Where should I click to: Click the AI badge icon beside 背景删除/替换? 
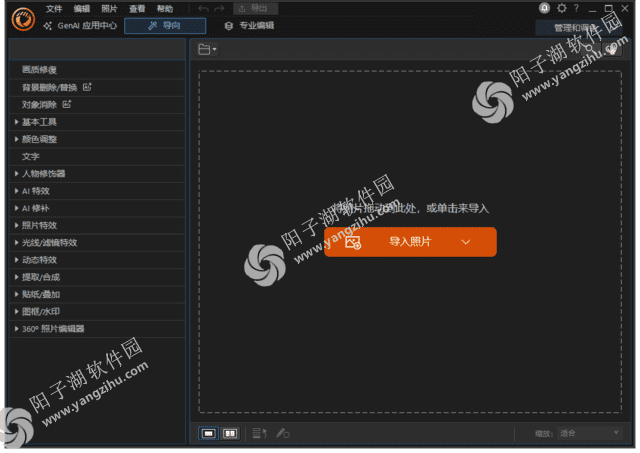point(87,87)
